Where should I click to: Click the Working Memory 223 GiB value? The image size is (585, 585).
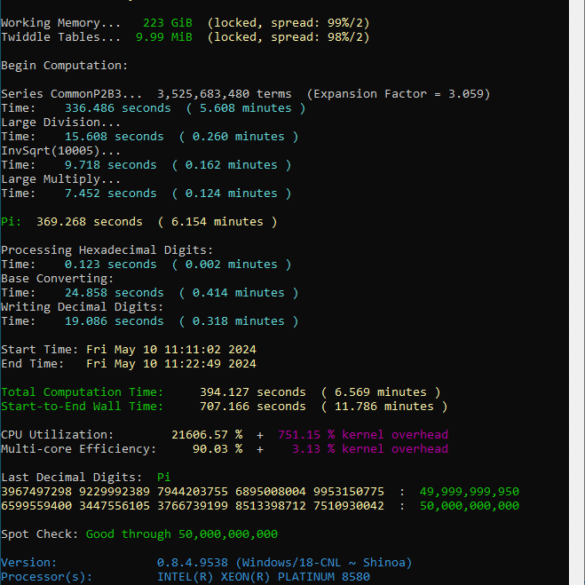168,23
